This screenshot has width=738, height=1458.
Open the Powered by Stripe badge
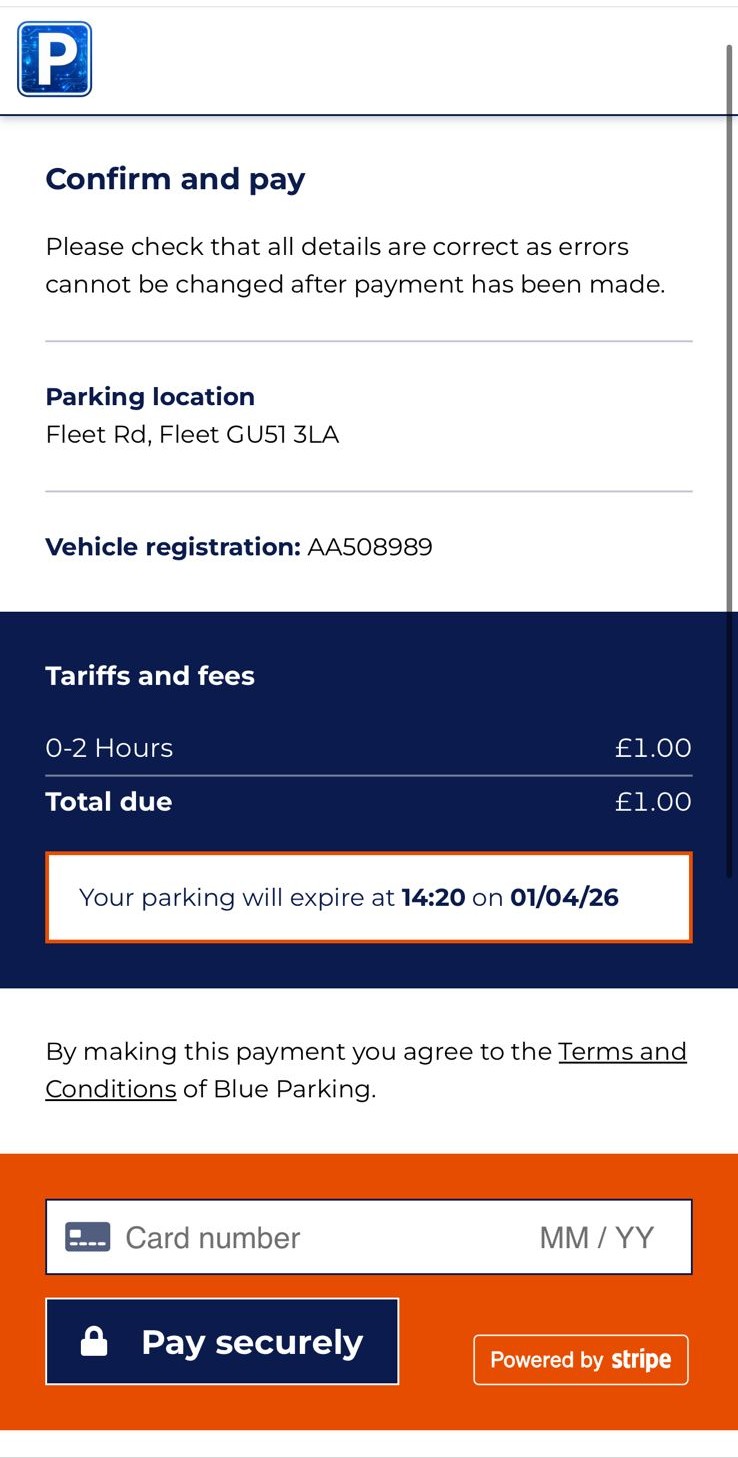tap(580, 1360)
